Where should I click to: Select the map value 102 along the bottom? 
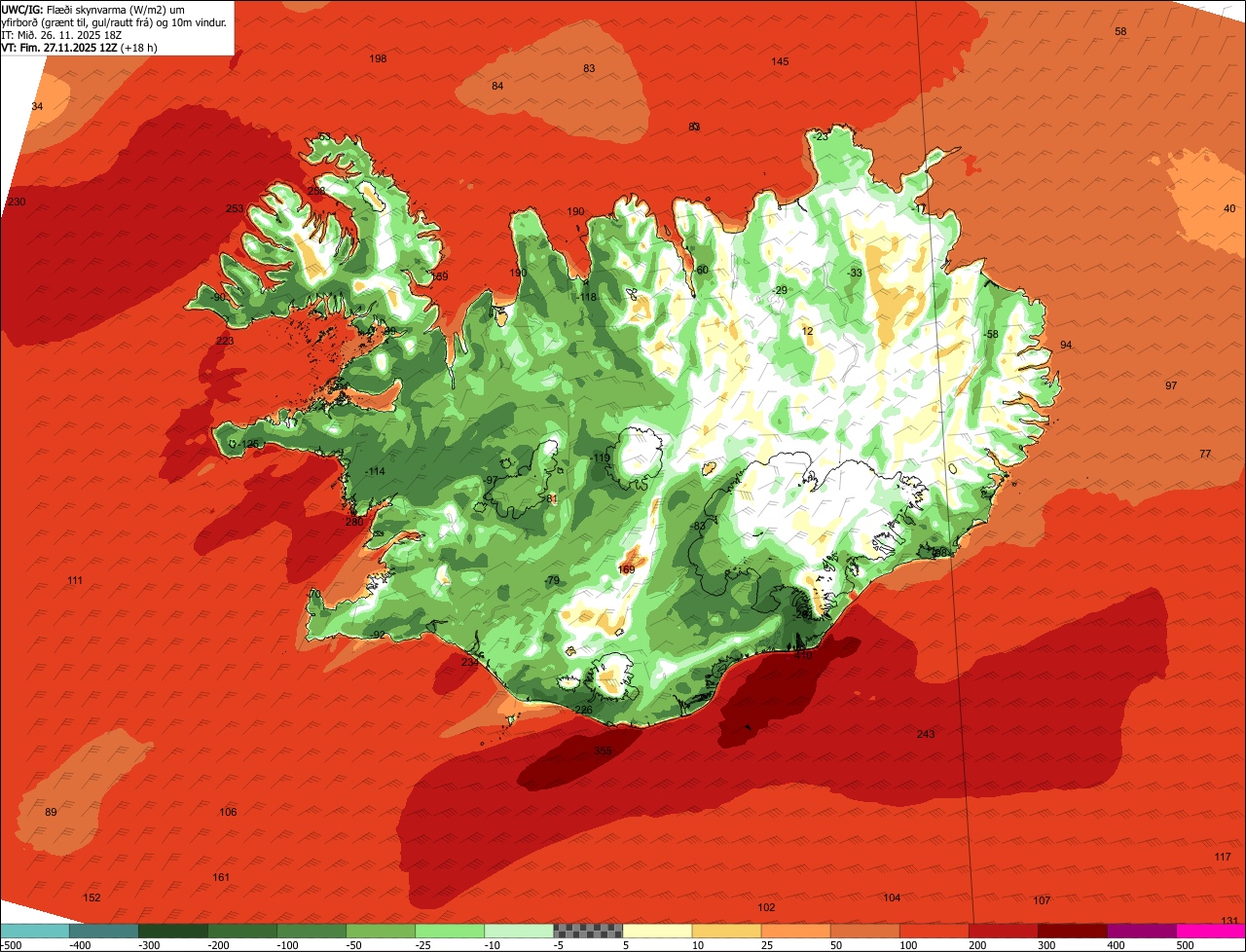pyautogui.click(x=766, y=908)
